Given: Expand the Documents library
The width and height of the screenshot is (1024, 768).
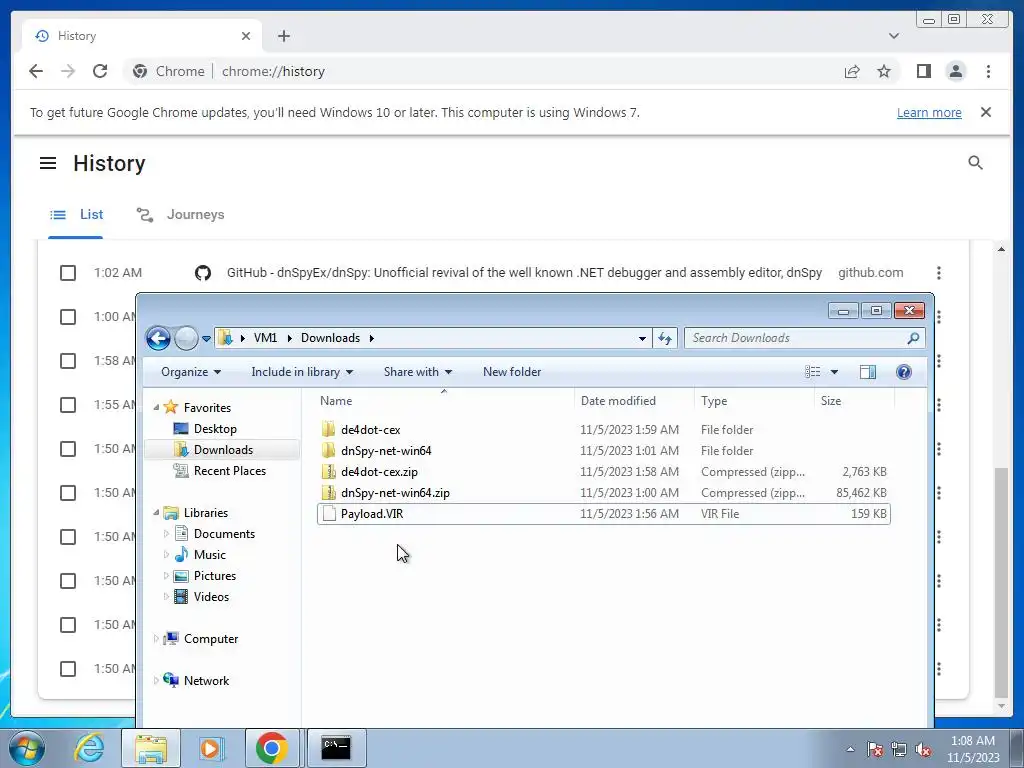Looking at the screenshot, I should pyautogui.click(x=166, y=534).
